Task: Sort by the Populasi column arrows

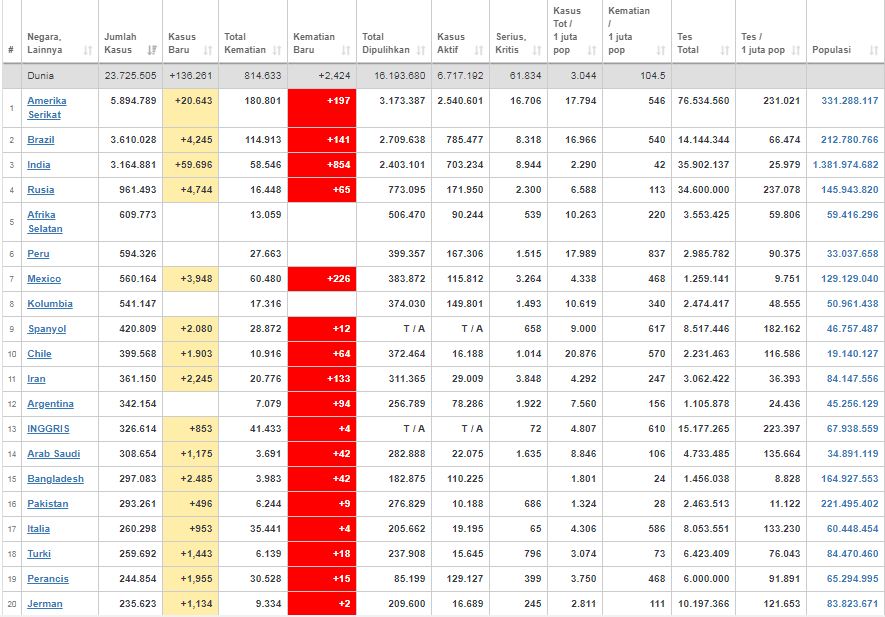Action: point(874,50)
